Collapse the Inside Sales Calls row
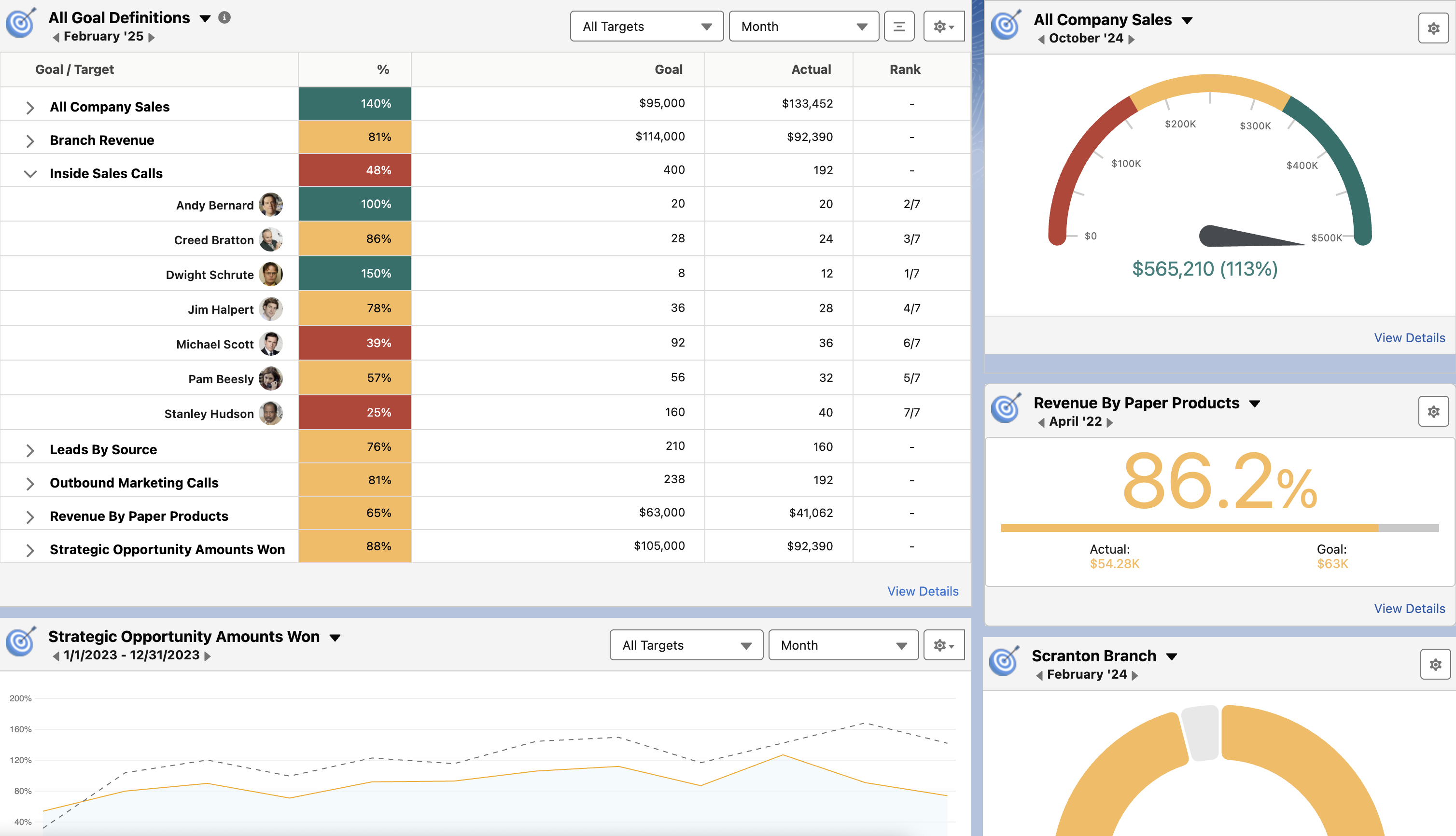 30,173
